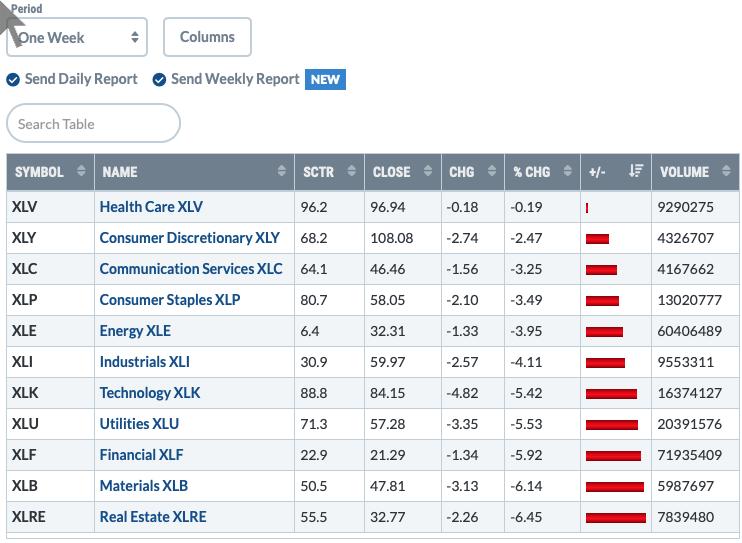742x543 pixels.
Task: Click the red change bar in XLRE row
Action: pos(616,517)
